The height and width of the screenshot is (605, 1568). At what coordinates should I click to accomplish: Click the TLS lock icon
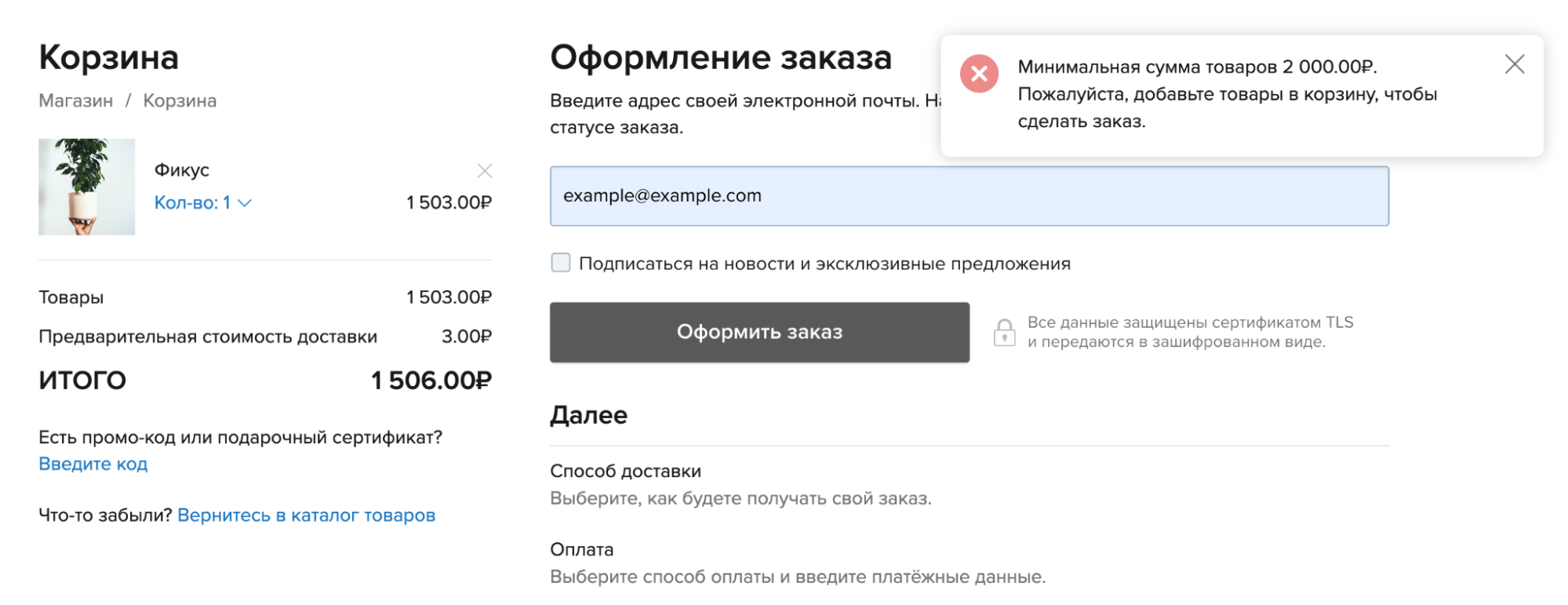click(1004, 332)
